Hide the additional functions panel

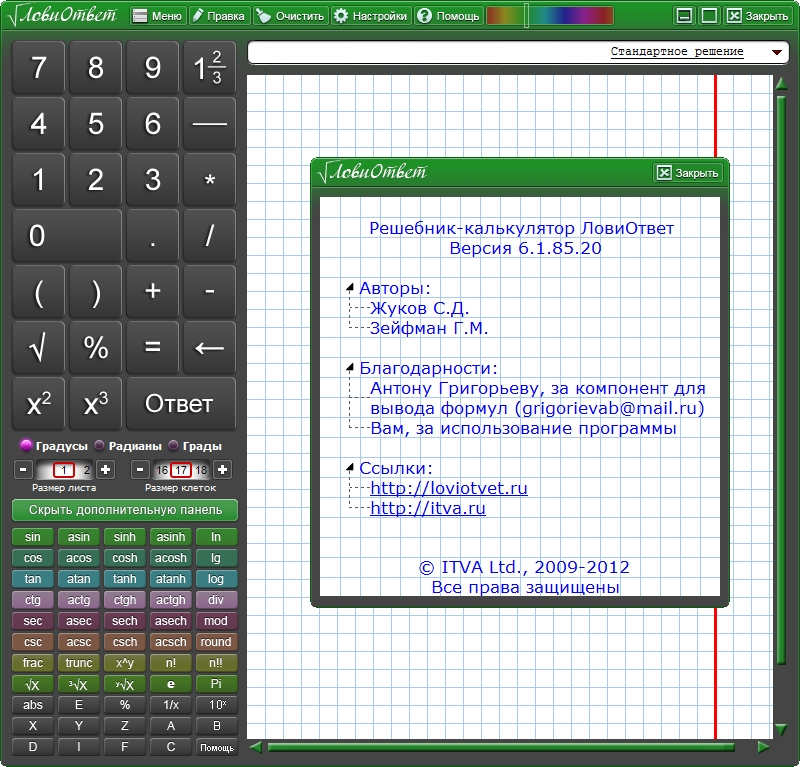point(125,510)
